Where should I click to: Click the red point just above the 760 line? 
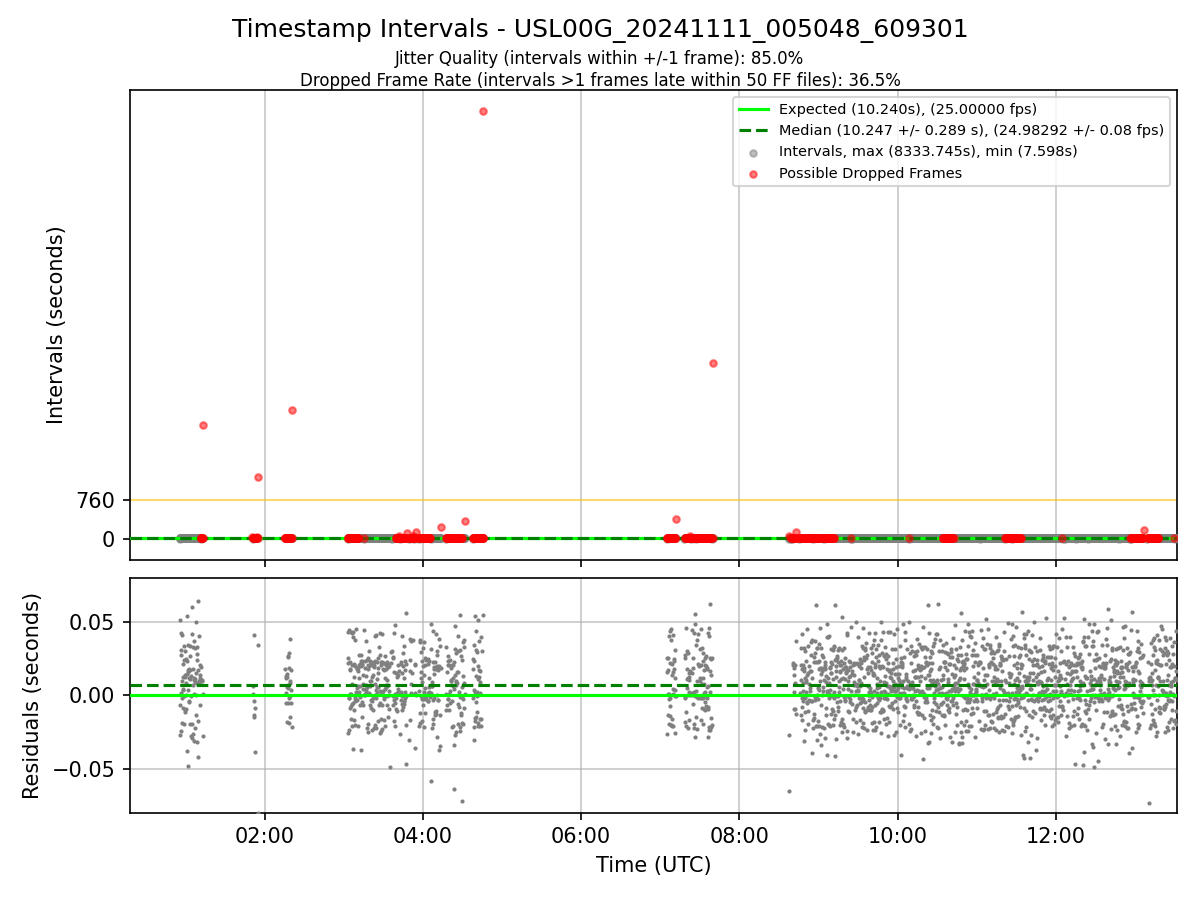coord(258,477)
